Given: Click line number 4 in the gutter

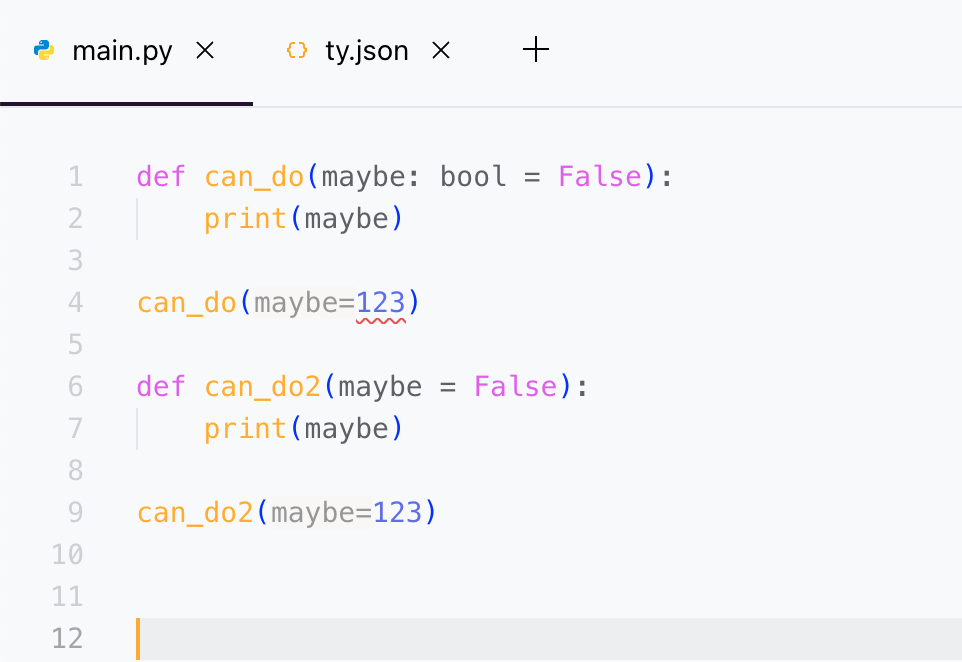Looking at the screenshot, I should (76, 303).
